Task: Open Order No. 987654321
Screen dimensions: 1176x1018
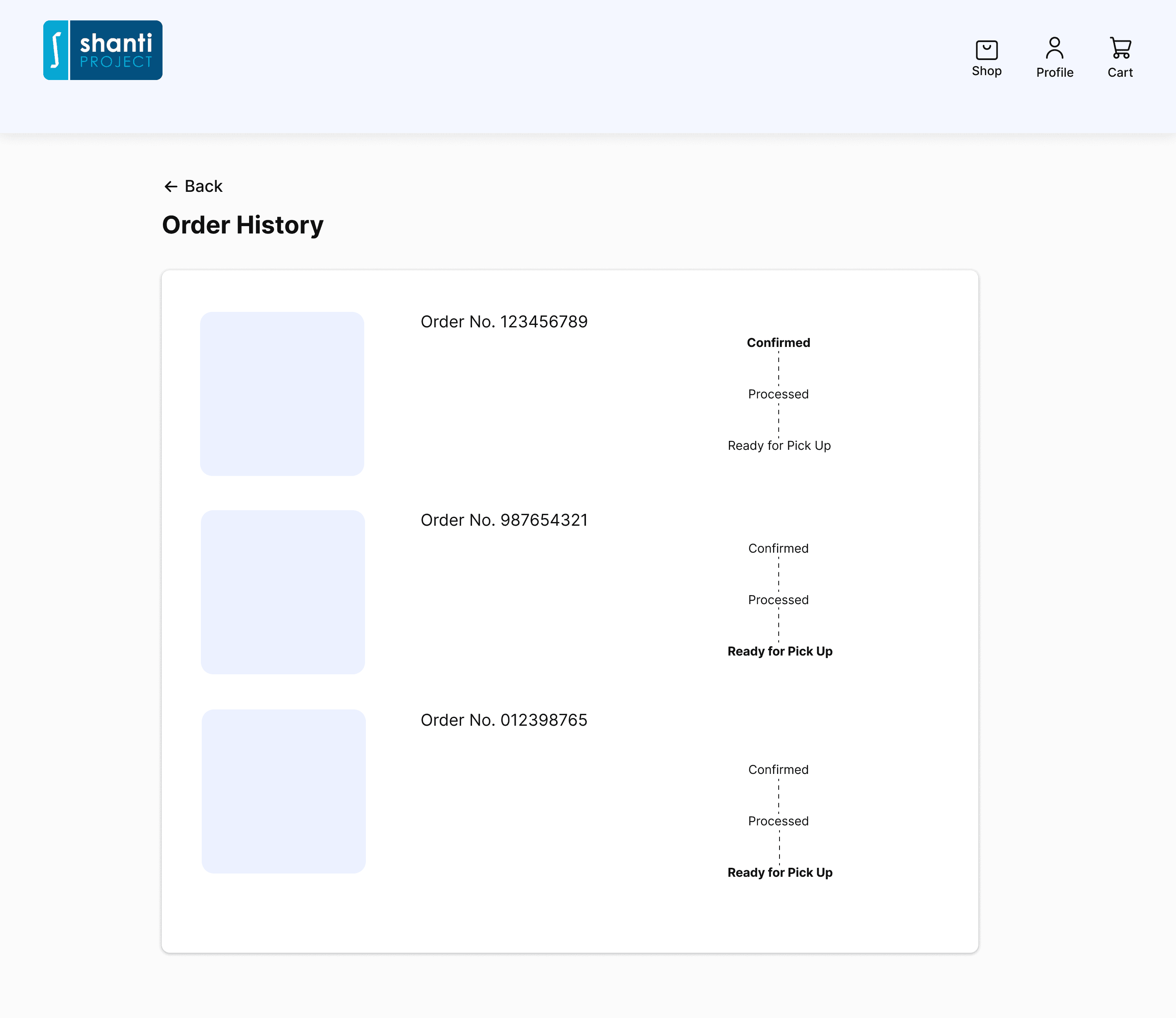Action: (503, 520)
